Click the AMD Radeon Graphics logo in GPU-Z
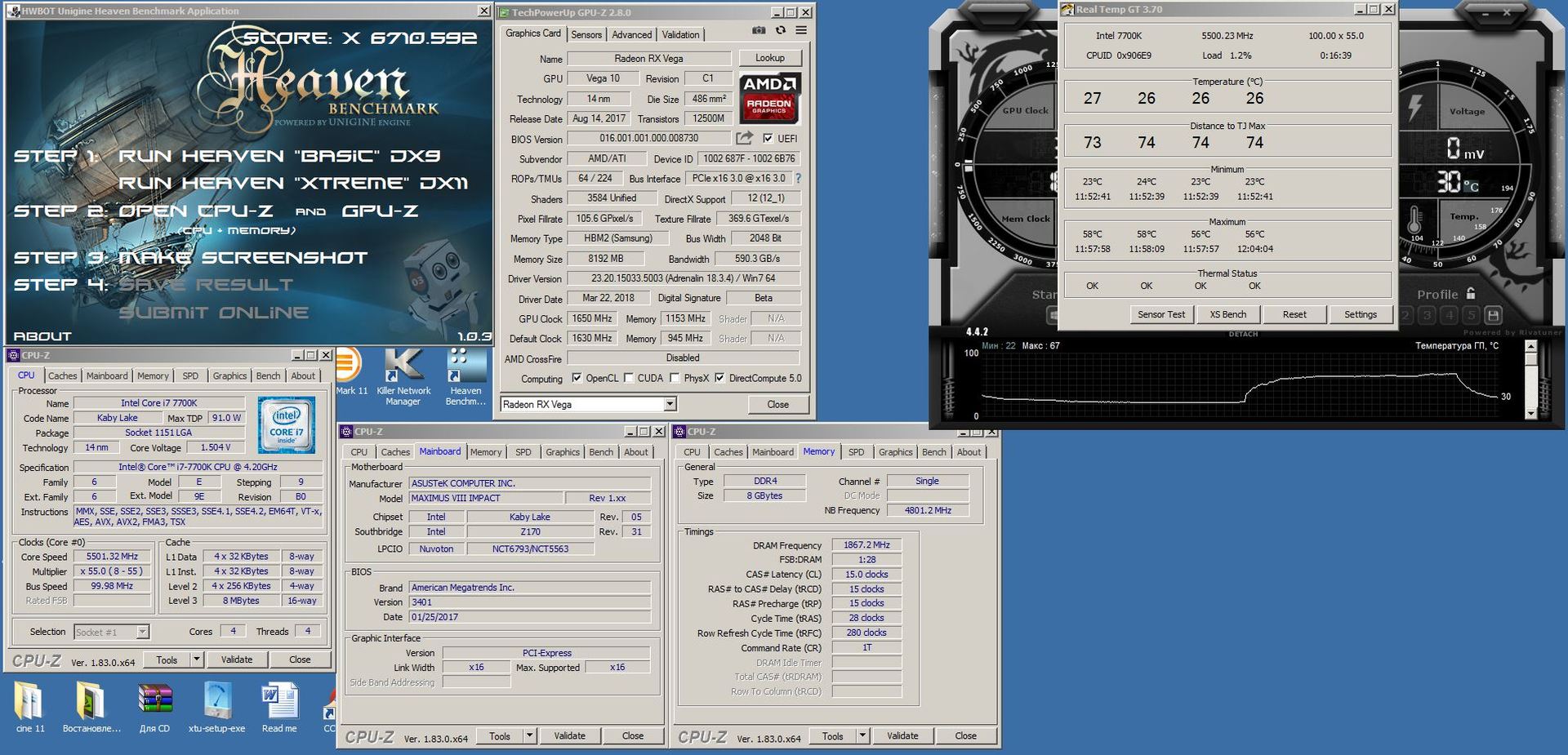The height and width of the screenshot is (755, 1568). (770, 98)
